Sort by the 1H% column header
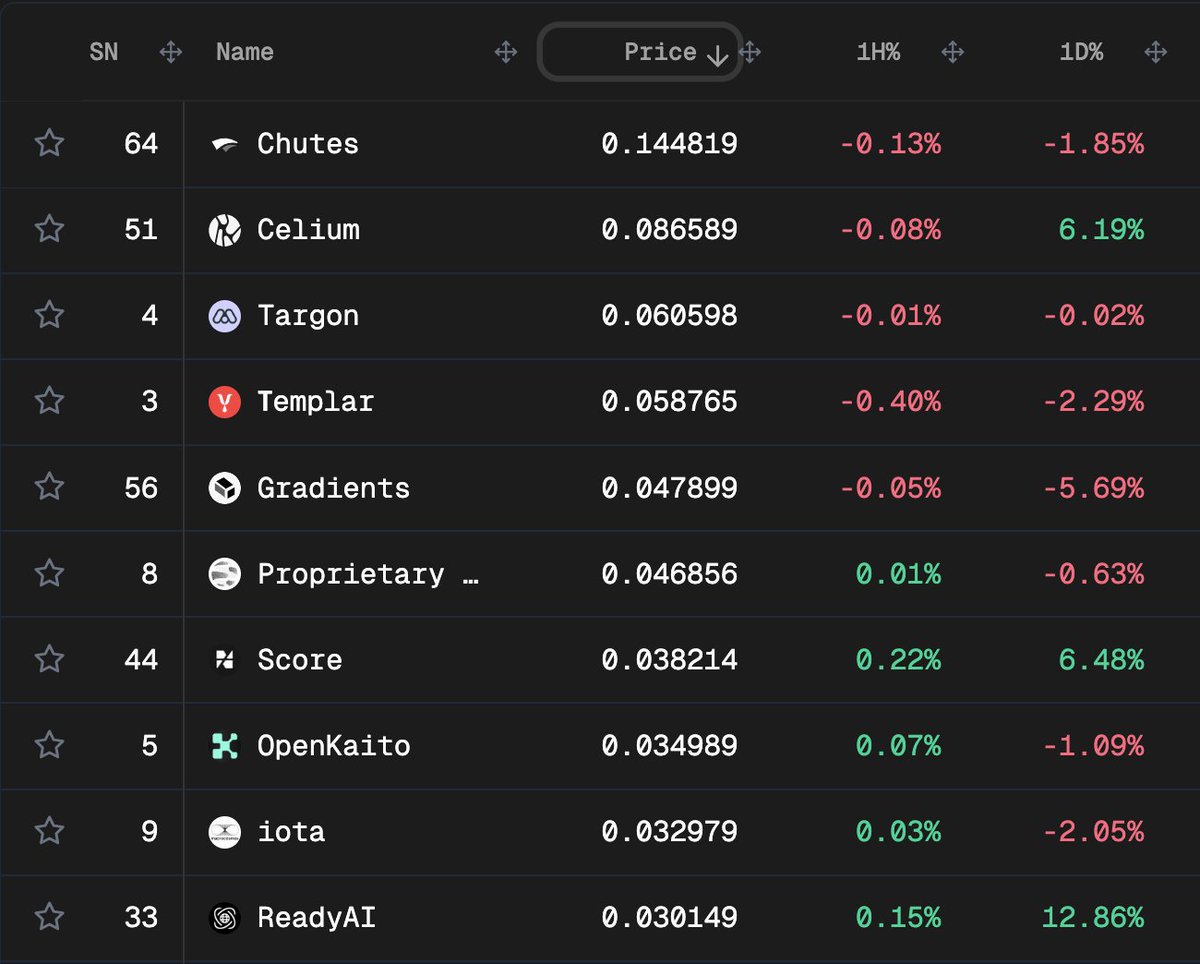 [x=878, y=52]
